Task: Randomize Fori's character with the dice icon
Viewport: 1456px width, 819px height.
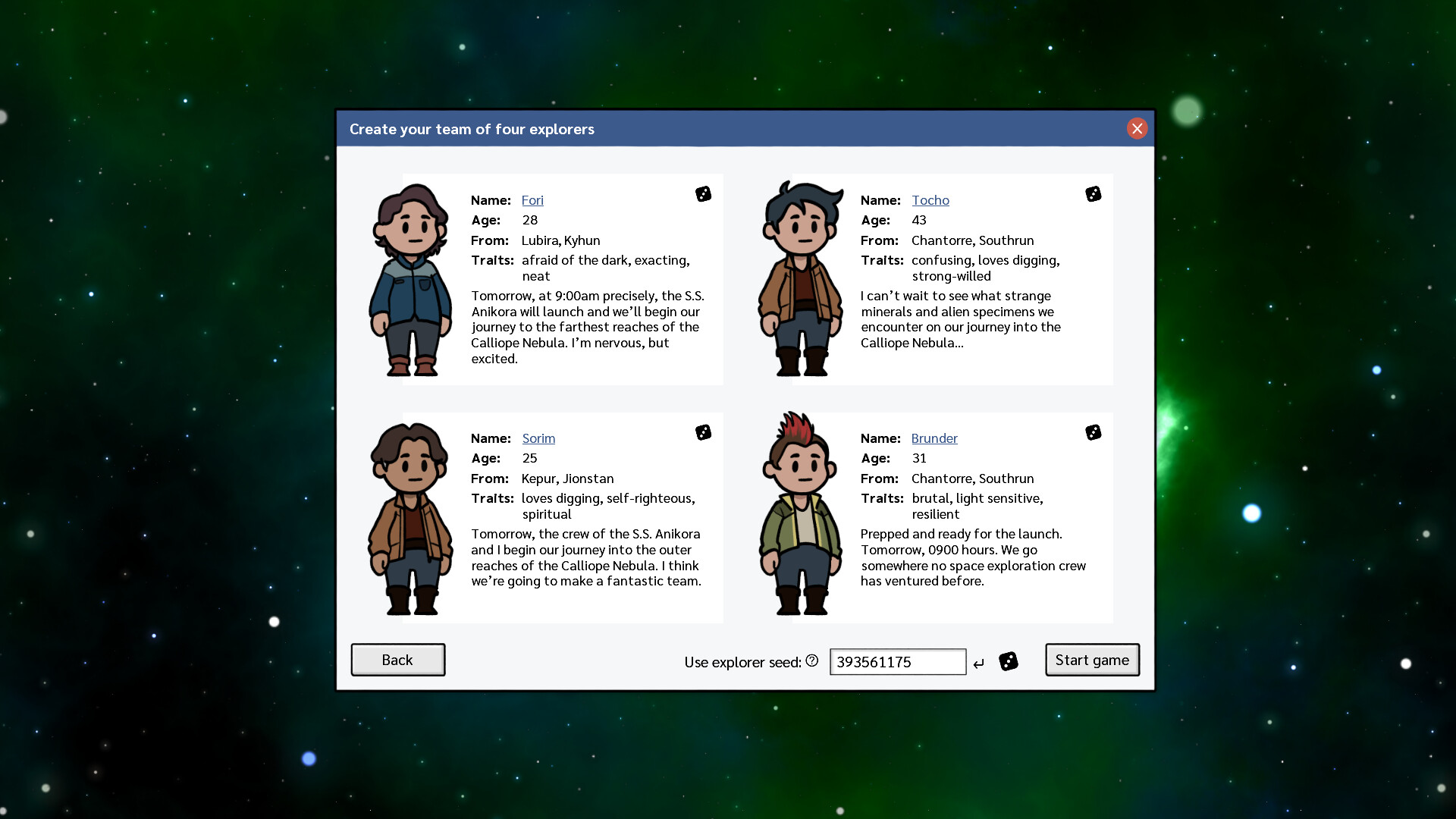Action: [x=703, y=193]
